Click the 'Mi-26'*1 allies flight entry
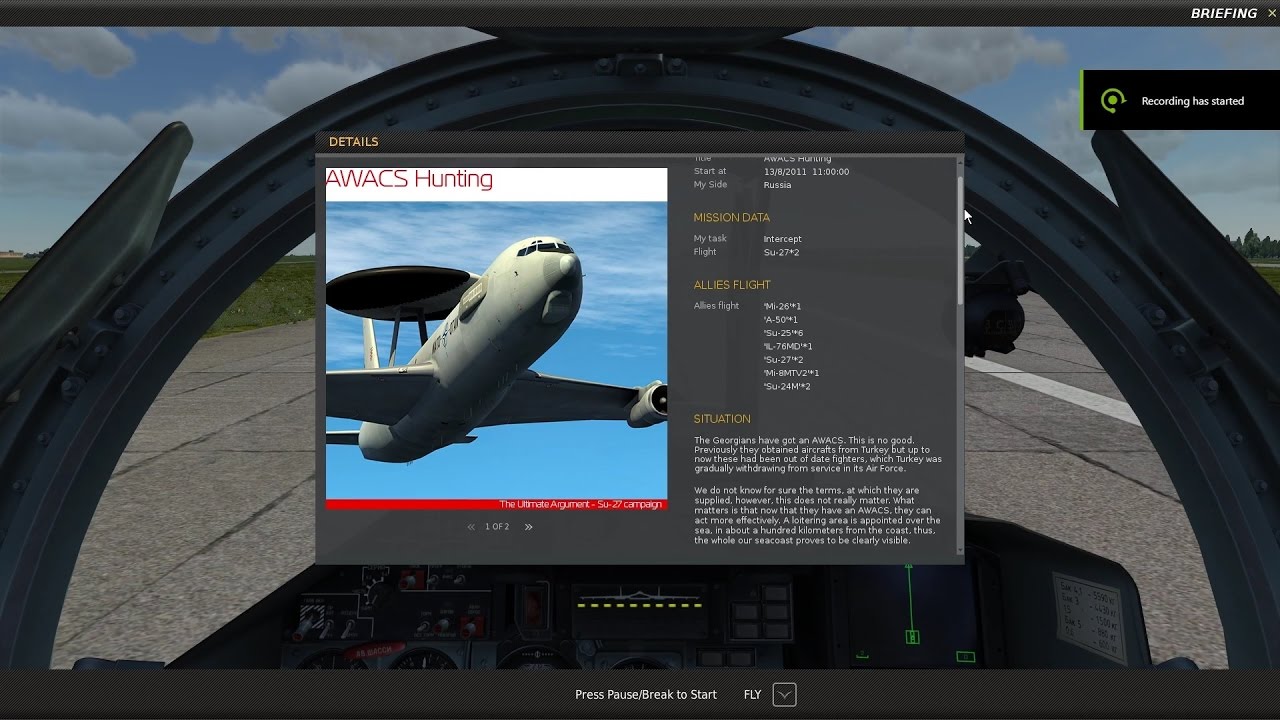 point(782,306)
